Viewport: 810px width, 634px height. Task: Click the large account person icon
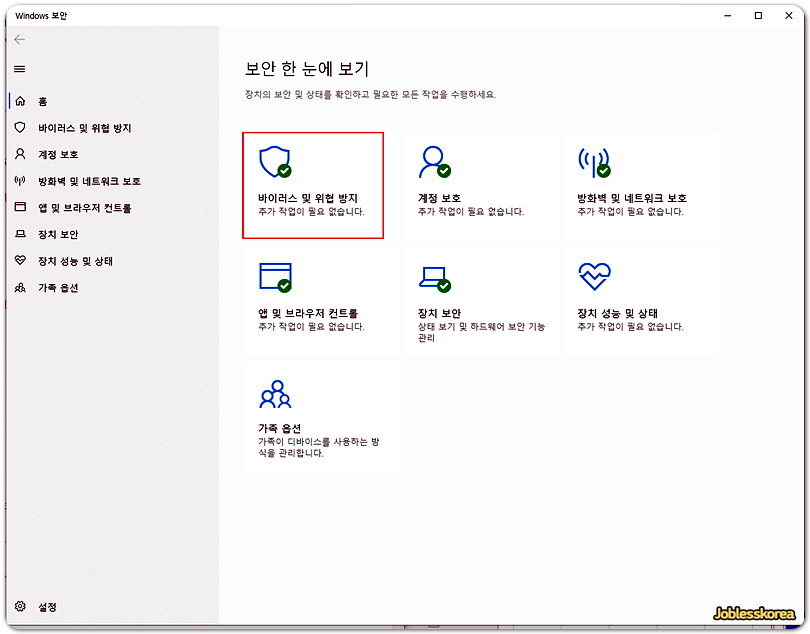pos(434,162)
